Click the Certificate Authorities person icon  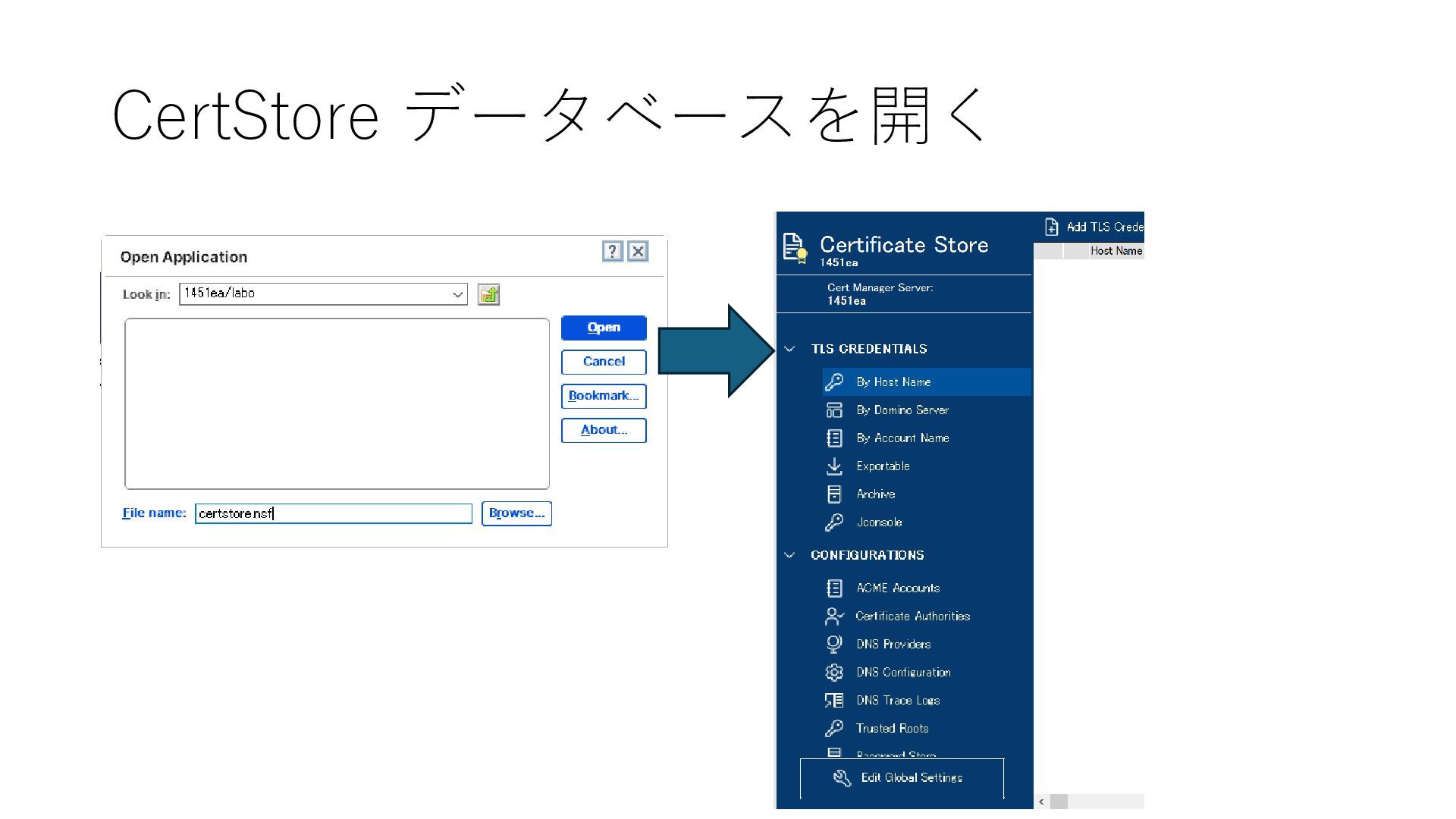[834, 617]
